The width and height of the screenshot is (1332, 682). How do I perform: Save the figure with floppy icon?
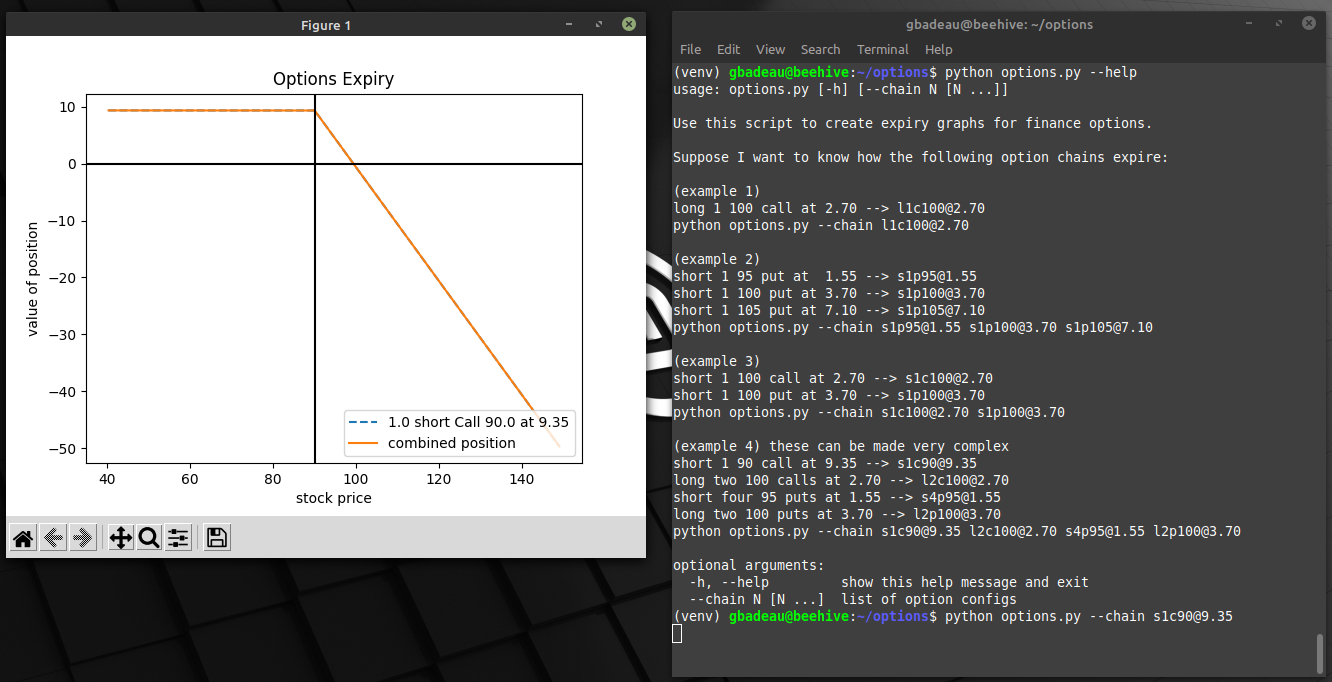pyautogui.click(x=217, y=538)
